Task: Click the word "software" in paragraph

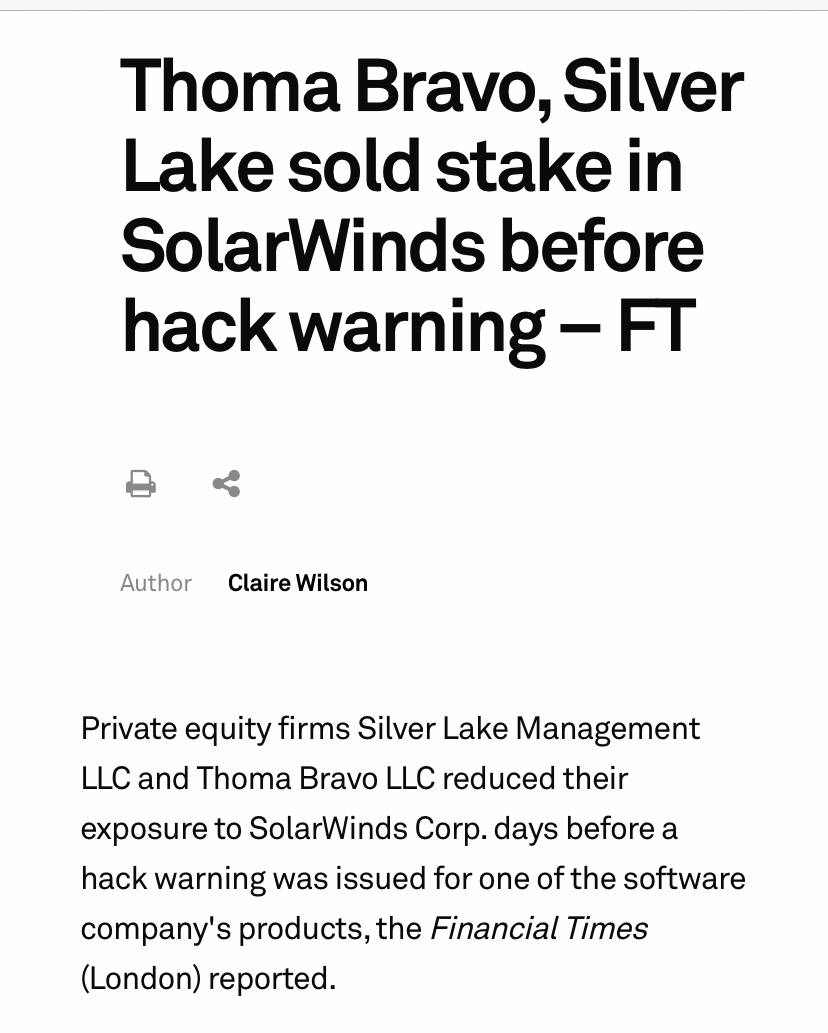Action: point(685,878)
